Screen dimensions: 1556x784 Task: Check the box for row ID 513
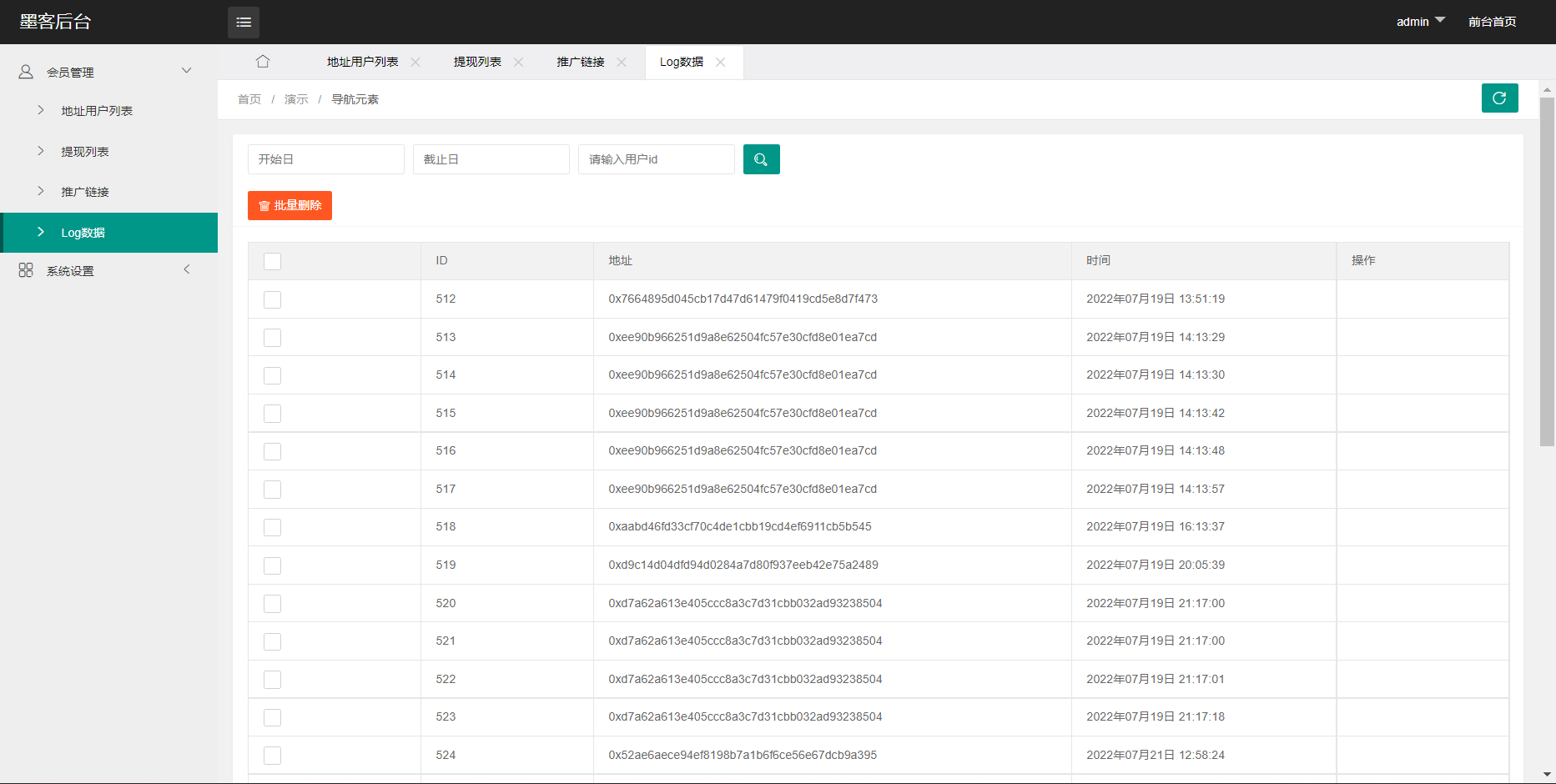(x=272, y=338)
